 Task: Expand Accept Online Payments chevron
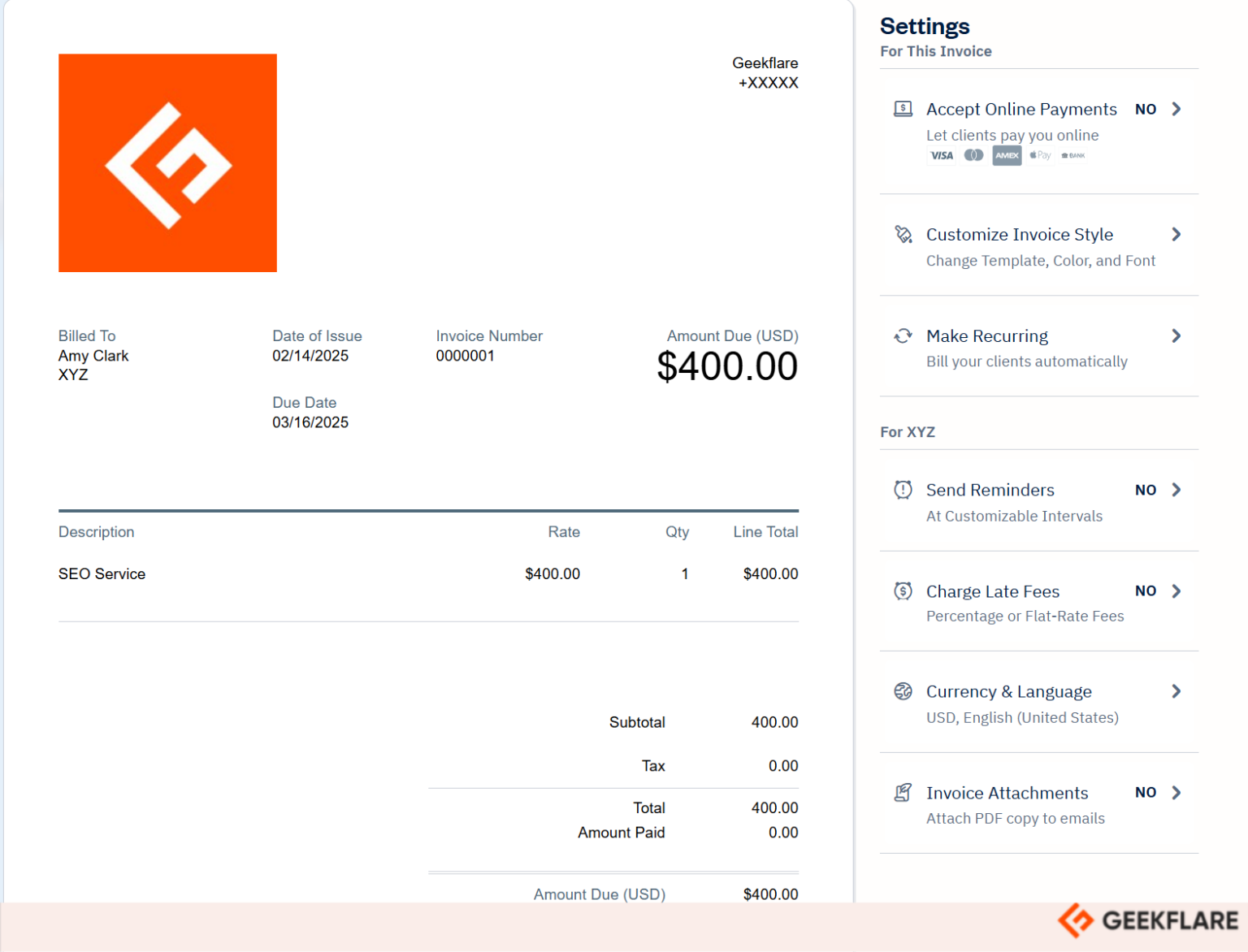click(1176, 109)
